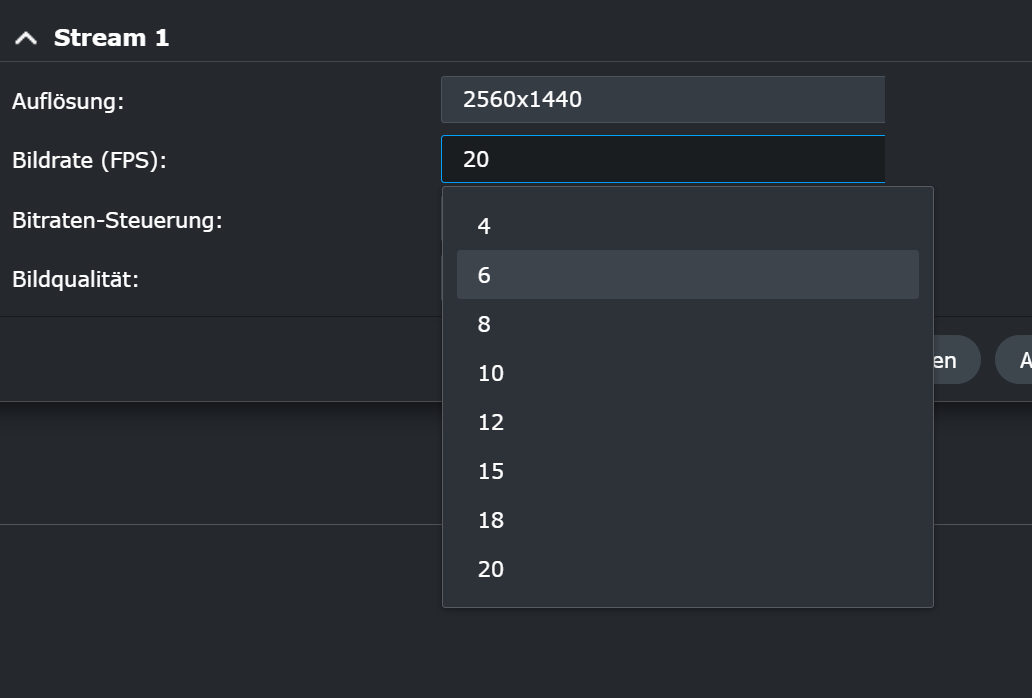Click the Bildrate (FPS) label
This screenshot has width=1032, height=698.
[90, 161]
